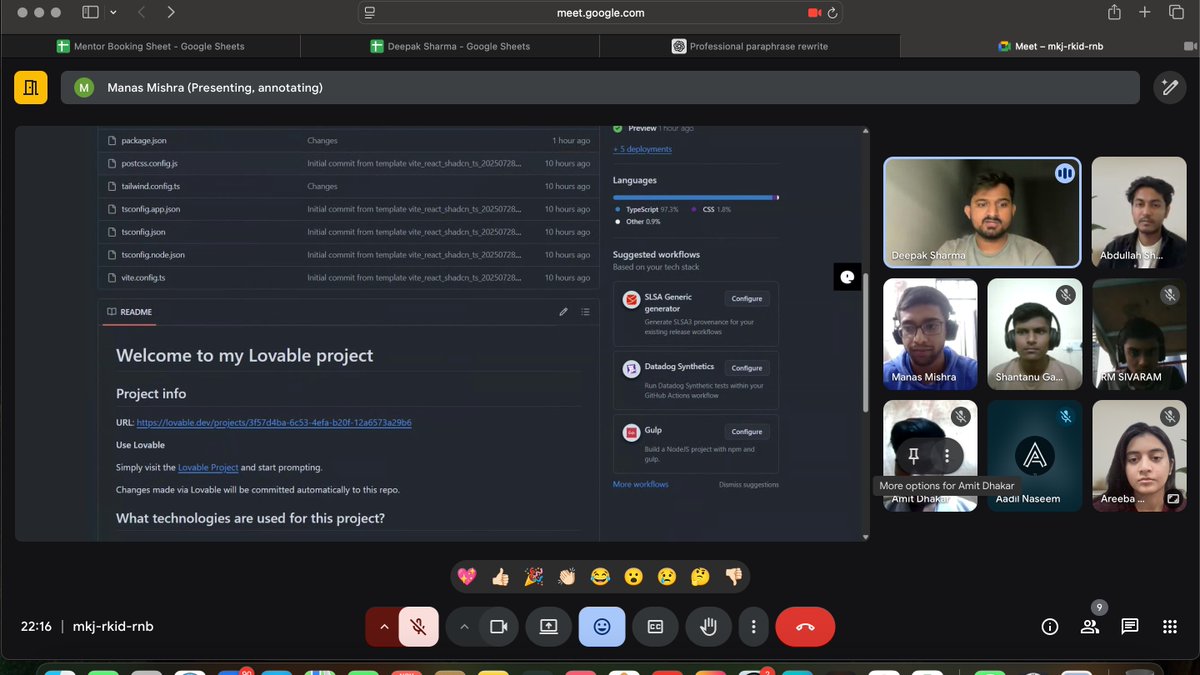Switch to Professional paraphrase rewrite tab

[750, 46]
